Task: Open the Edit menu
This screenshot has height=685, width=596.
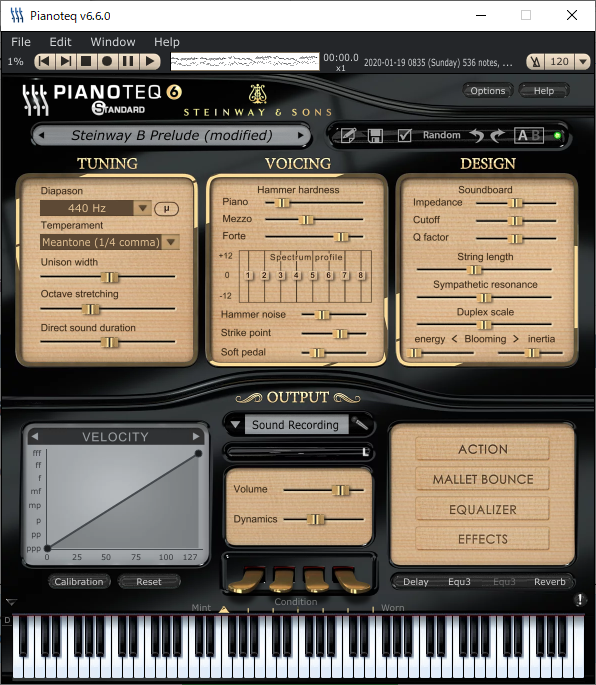Action: click(60, 42)
